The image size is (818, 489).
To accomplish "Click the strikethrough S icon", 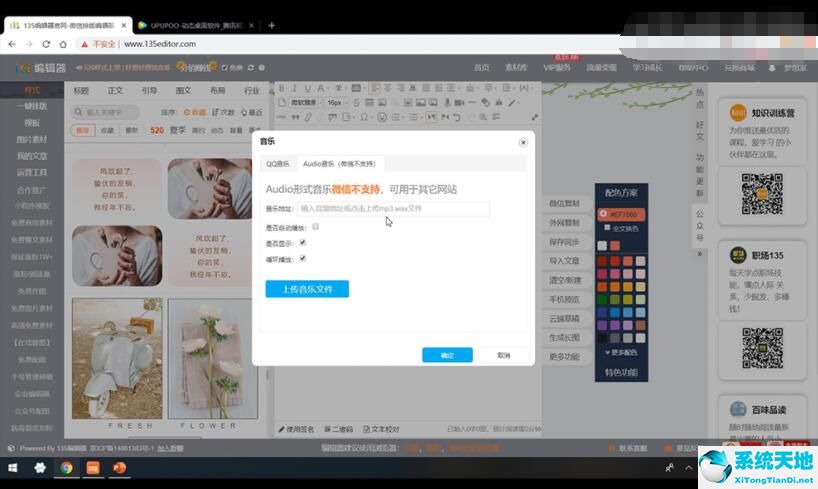I will coord(356,103).
